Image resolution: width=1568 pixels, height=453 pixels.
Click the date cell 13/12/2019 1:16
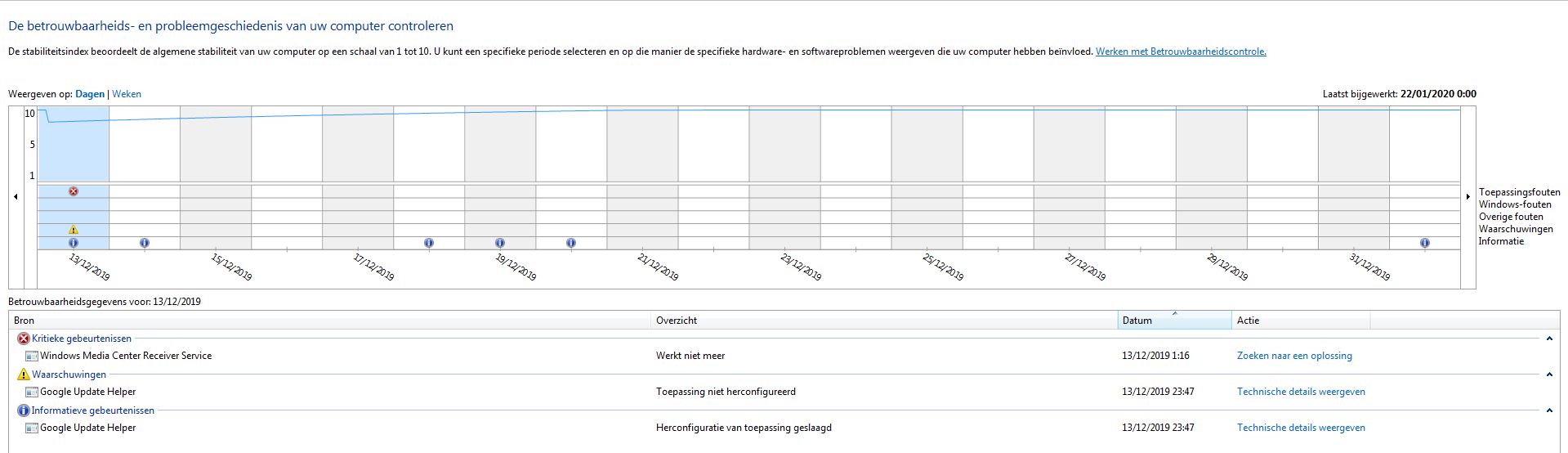[1155, 356]
